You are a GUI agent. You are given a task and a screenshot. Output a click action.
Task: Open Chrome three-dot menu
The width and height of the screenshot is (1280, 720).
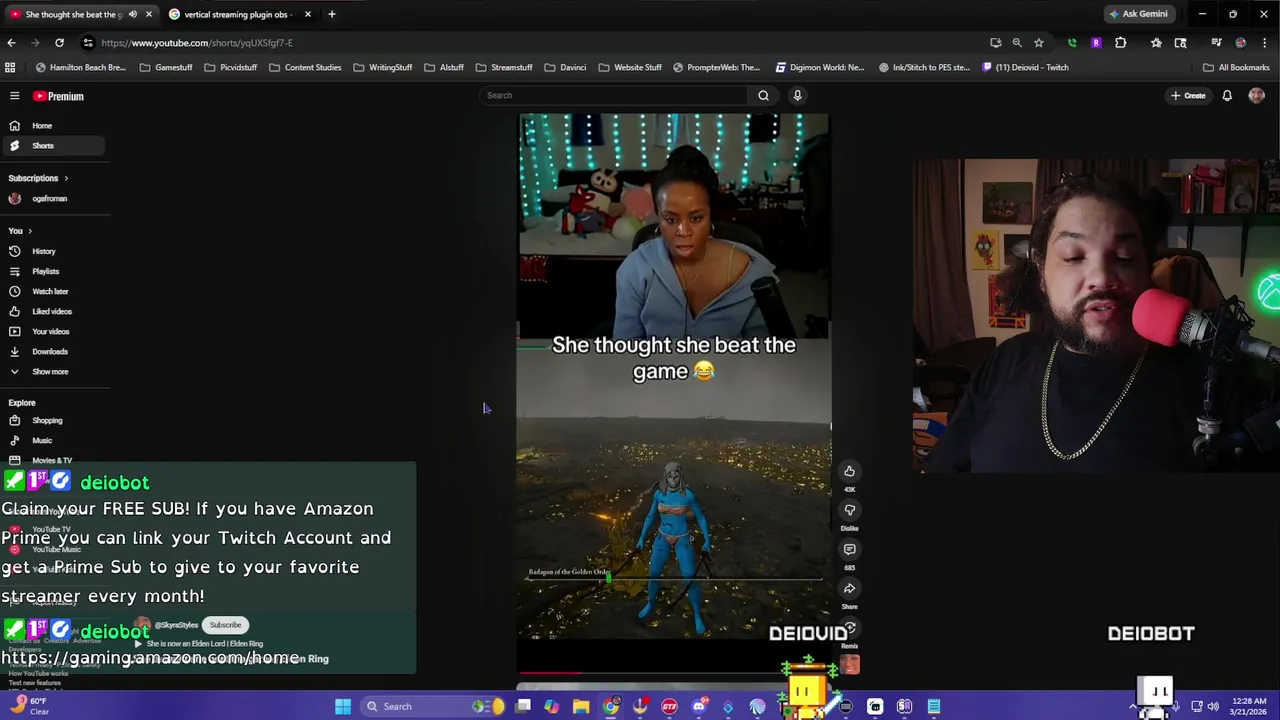(x=1264, y=43)
